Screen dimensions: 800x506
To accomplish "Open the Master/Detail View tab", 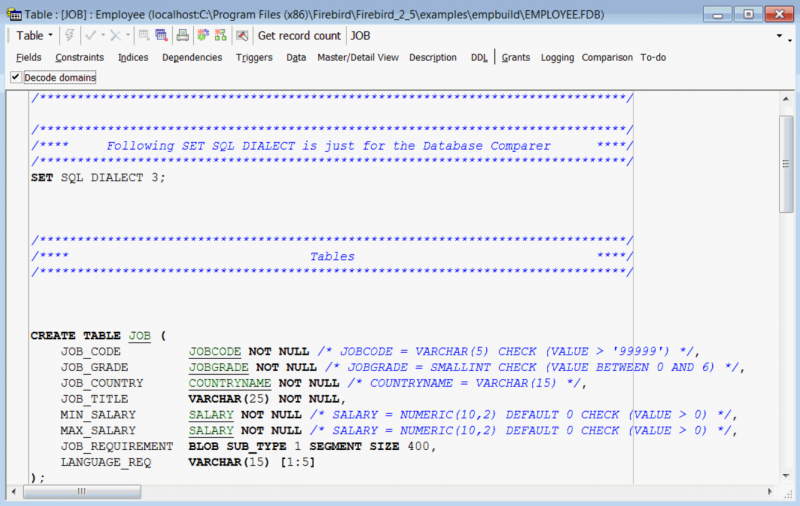I will click(358, 58).
